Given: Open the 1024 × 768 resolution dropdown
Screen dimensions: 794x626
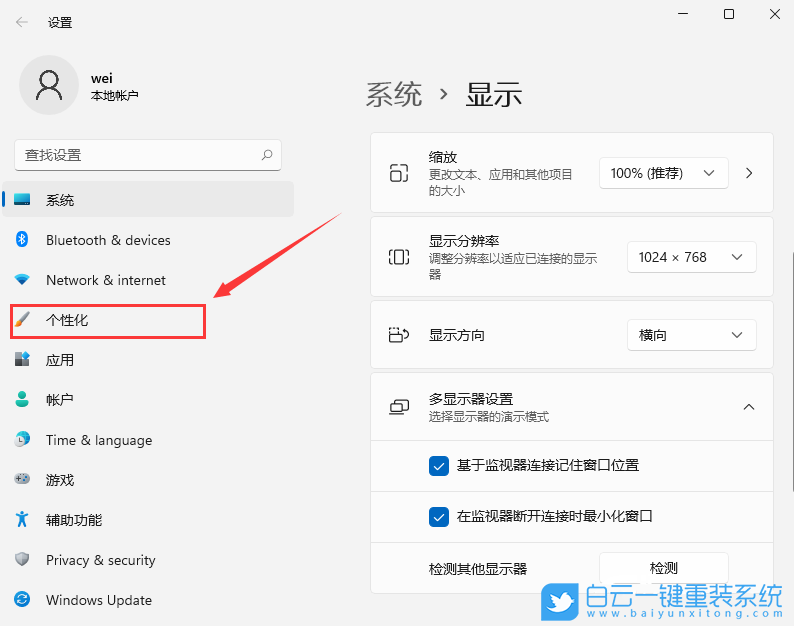Looking at the screenshot, I should pyautogui.click(x=691, y=257).
